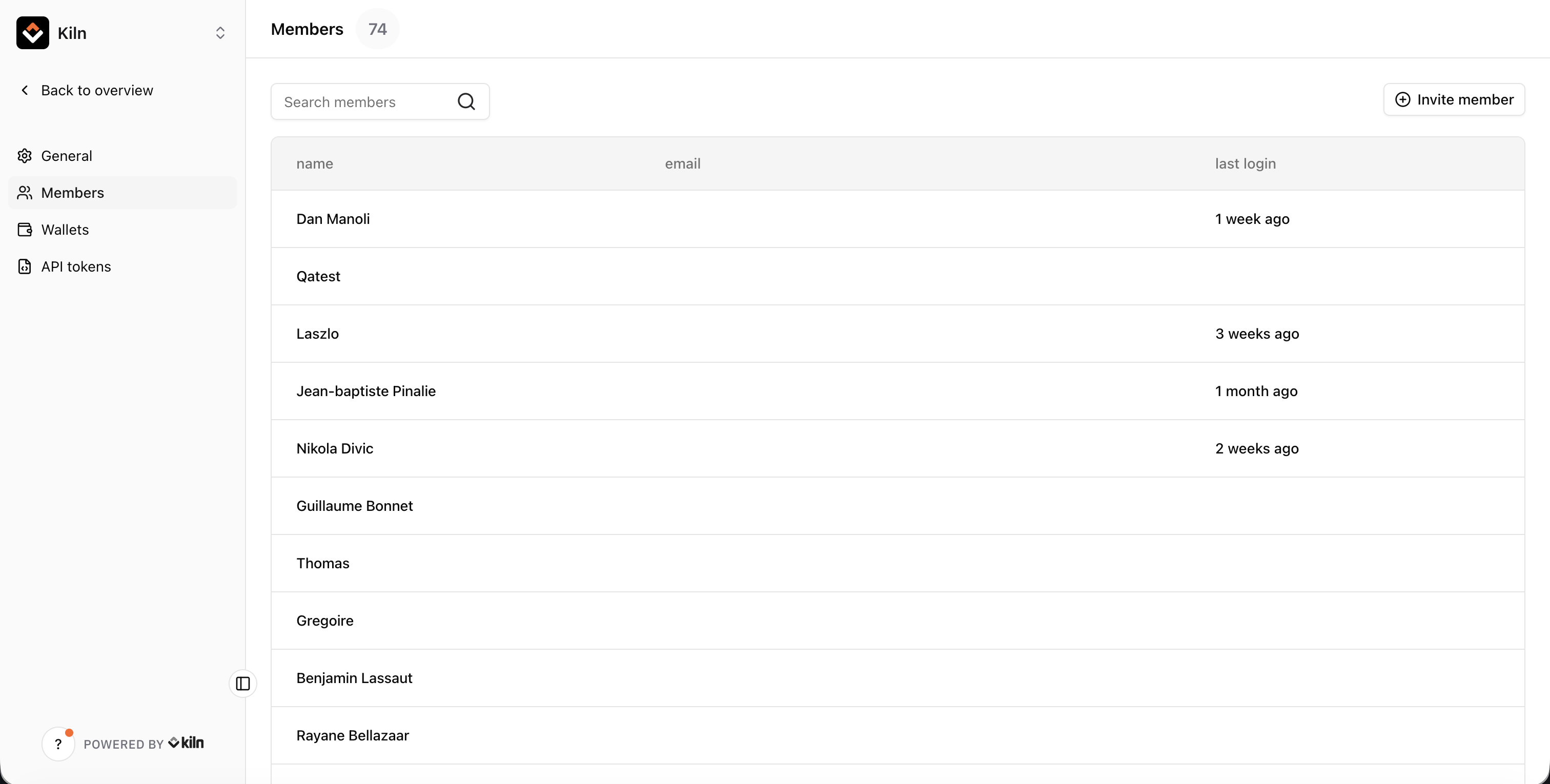Viewport: 1550px width, 784px height.
Task: Click the General gear icon
Action: tap(25, 156)
